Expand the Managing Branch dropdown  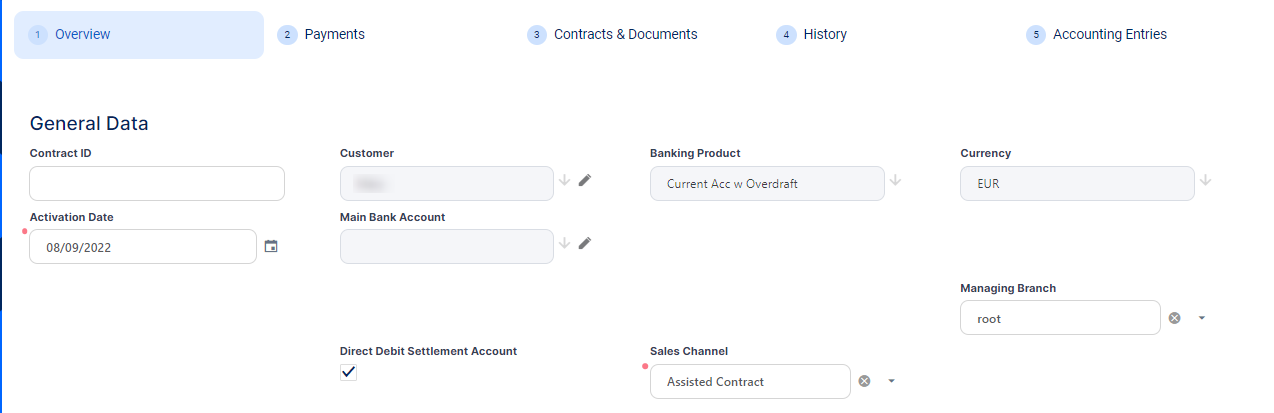1202,318
